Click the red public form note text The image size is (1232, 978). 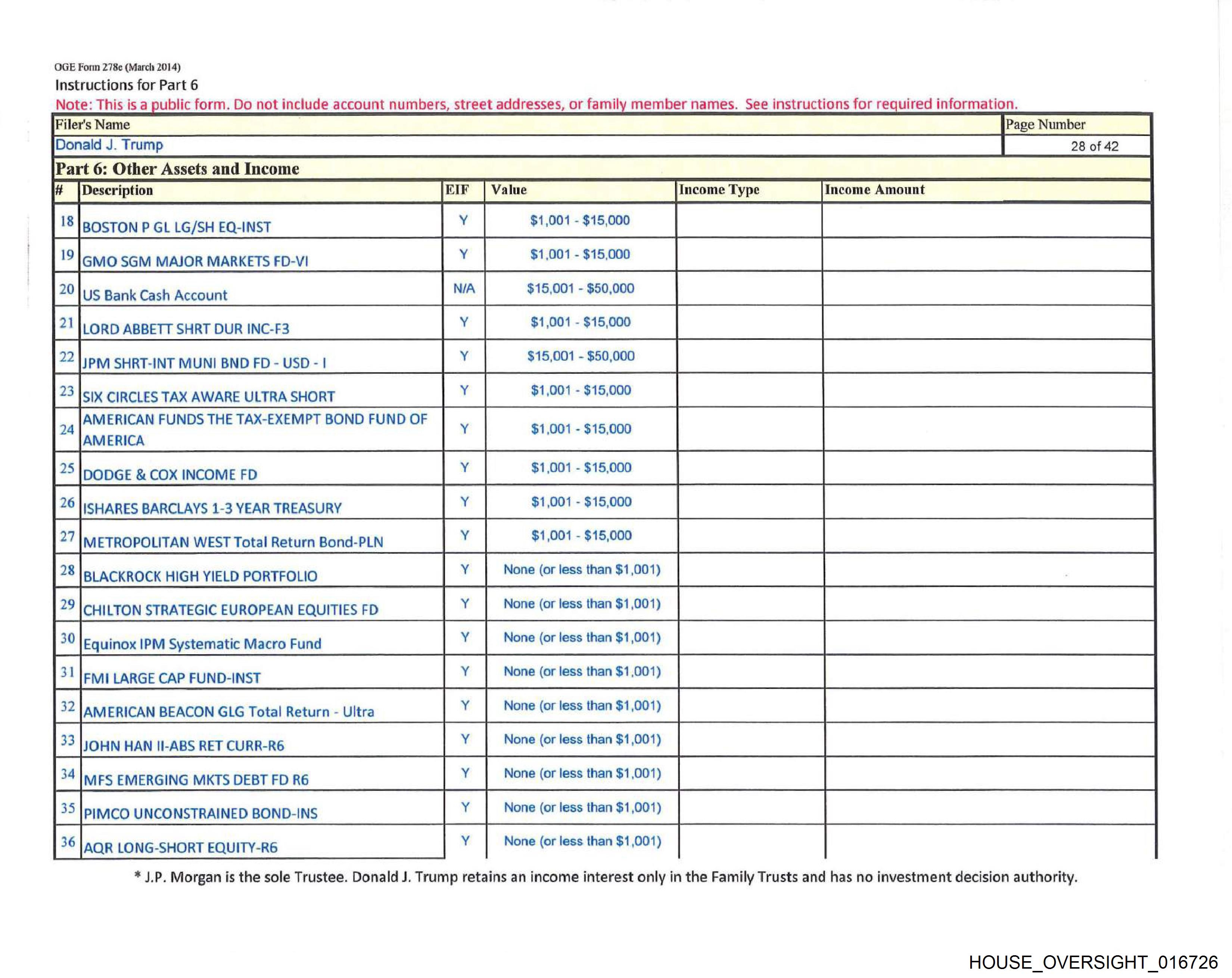536,104
